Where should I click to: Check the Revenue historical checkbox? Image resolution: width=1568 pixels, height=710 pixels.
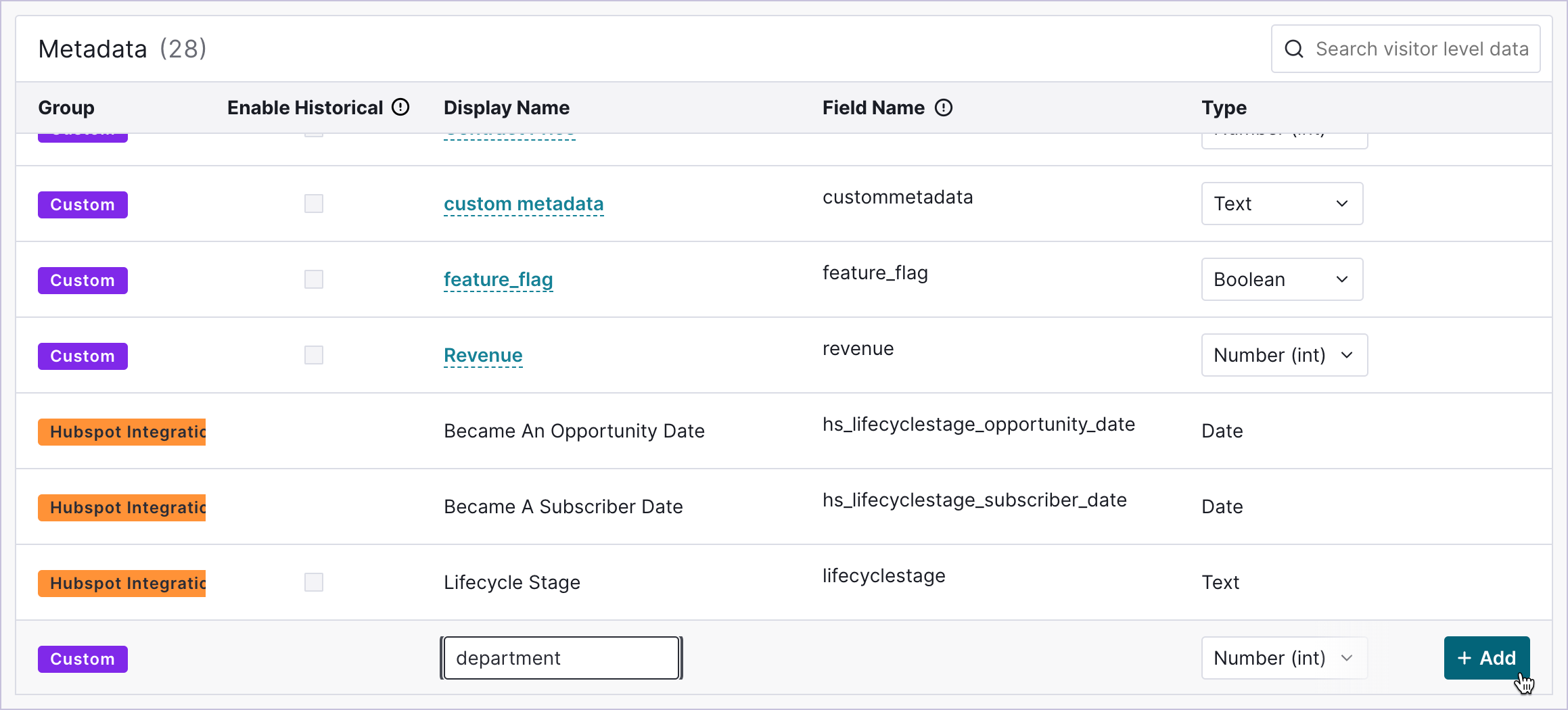[x=313, y=355]
